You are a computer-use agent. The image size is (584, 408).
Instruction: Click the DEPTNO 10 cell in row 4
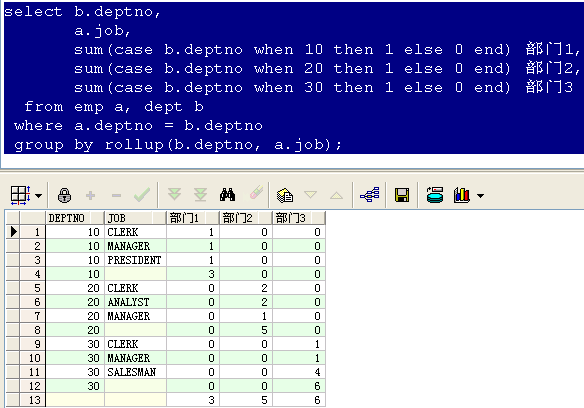[75, 274]
